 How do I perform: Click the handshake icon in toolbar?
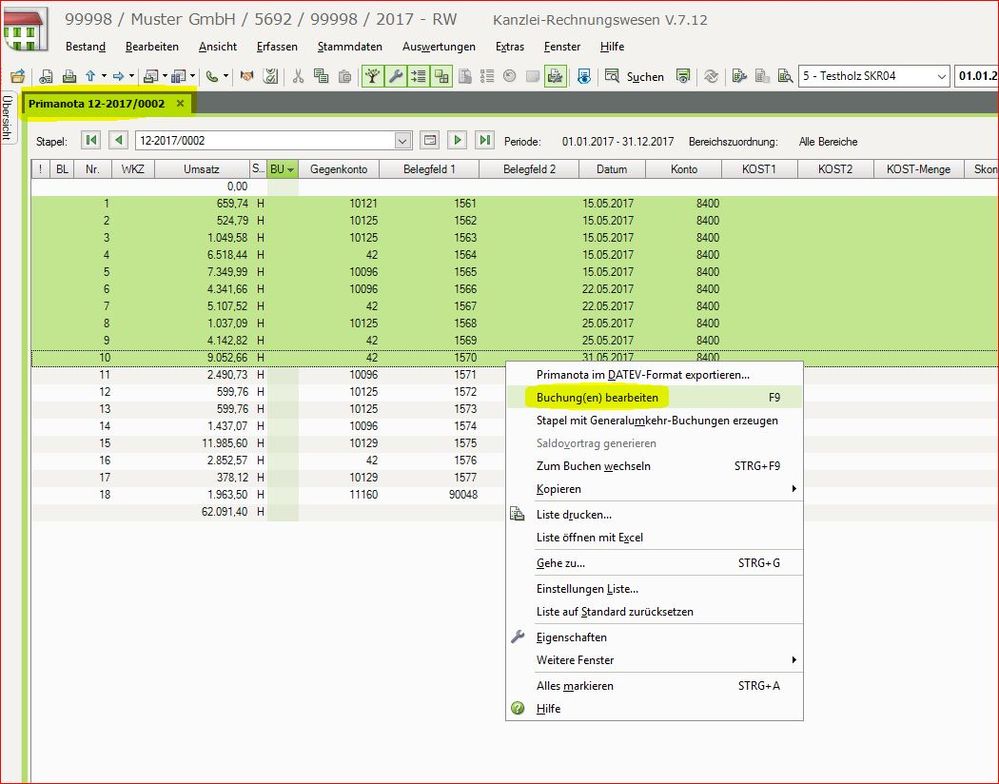click(246, 76)
